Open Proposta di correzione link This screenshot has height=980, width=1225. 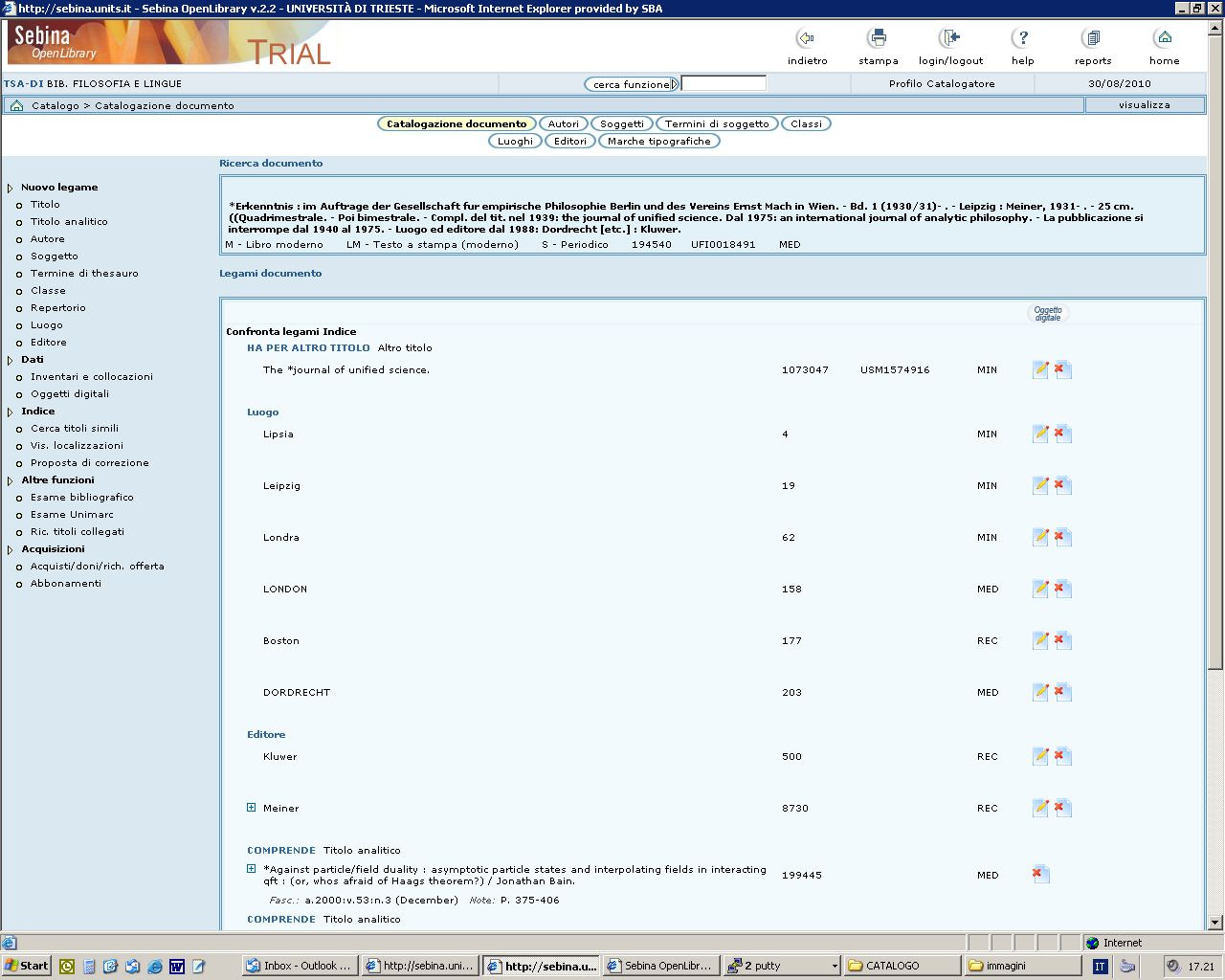click(x=90, y=462)
